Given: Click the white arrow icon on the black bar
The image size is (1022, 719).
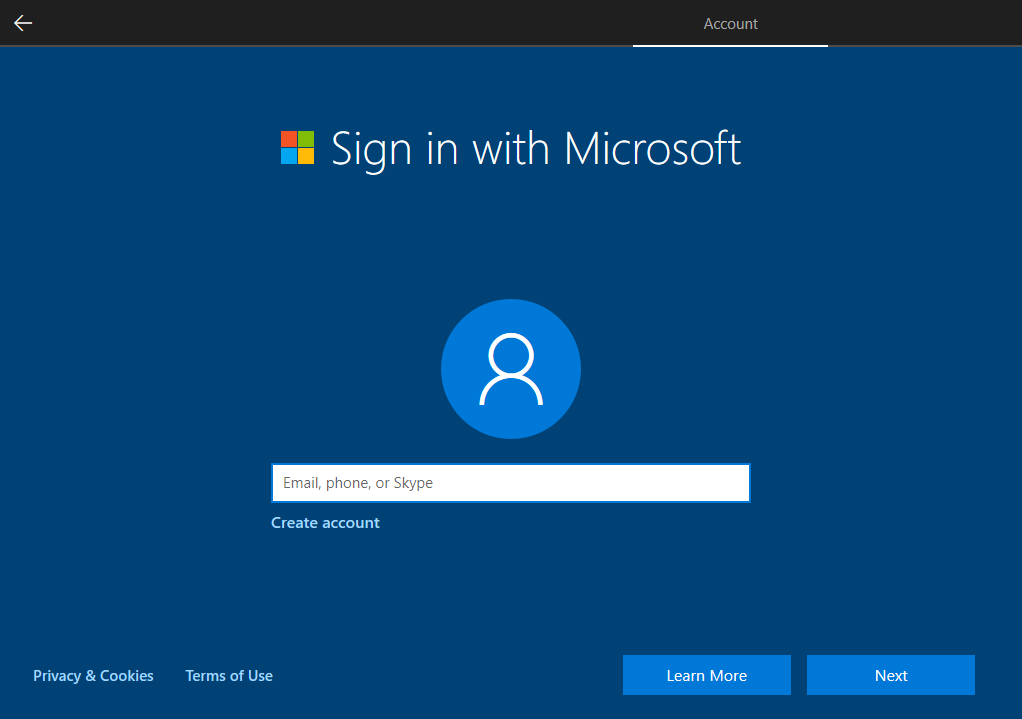Looking at the screenshot, I should coord(22,23).
